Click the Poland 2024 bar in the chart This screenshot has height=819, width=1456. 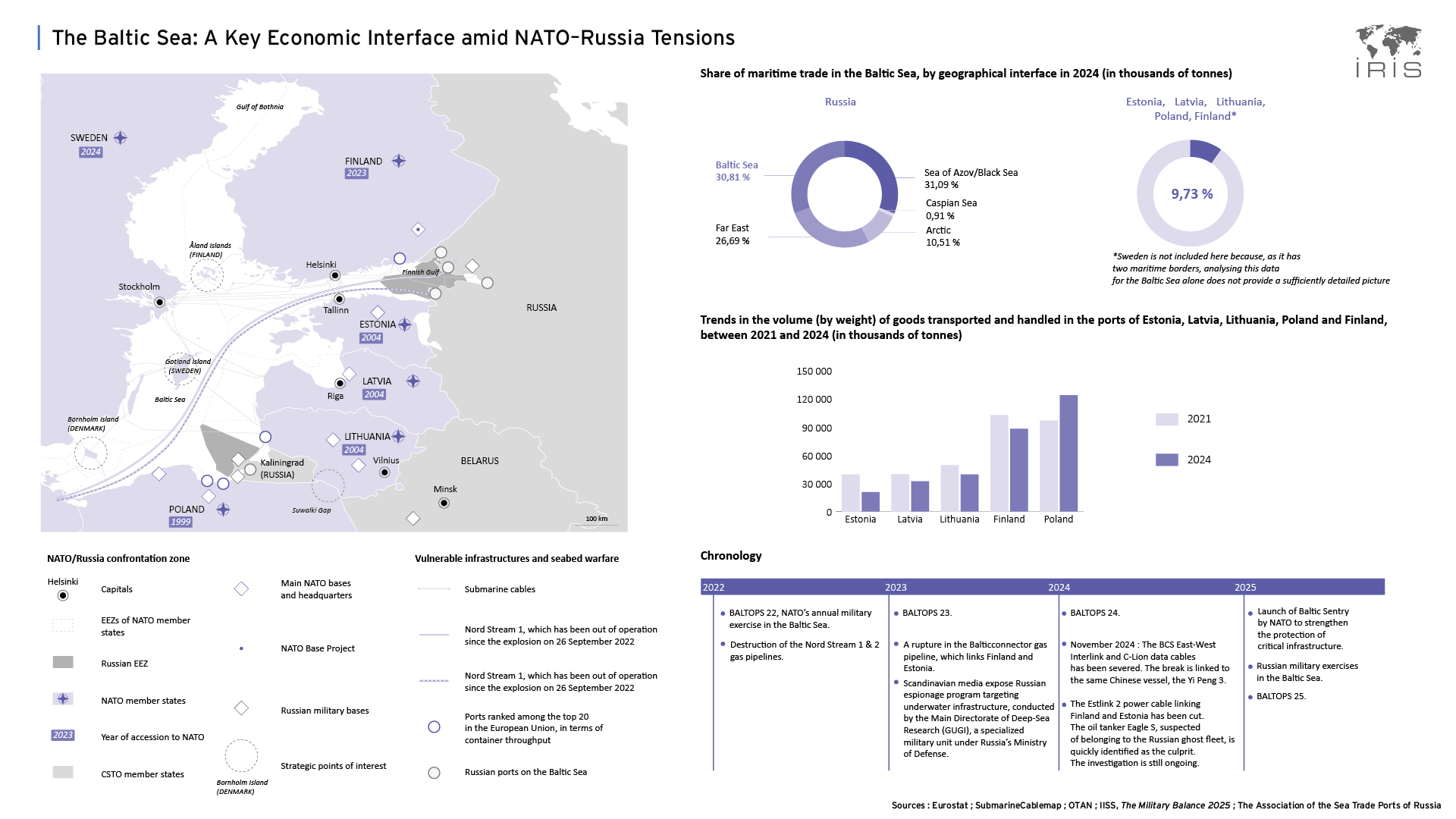click(1068, 453)
